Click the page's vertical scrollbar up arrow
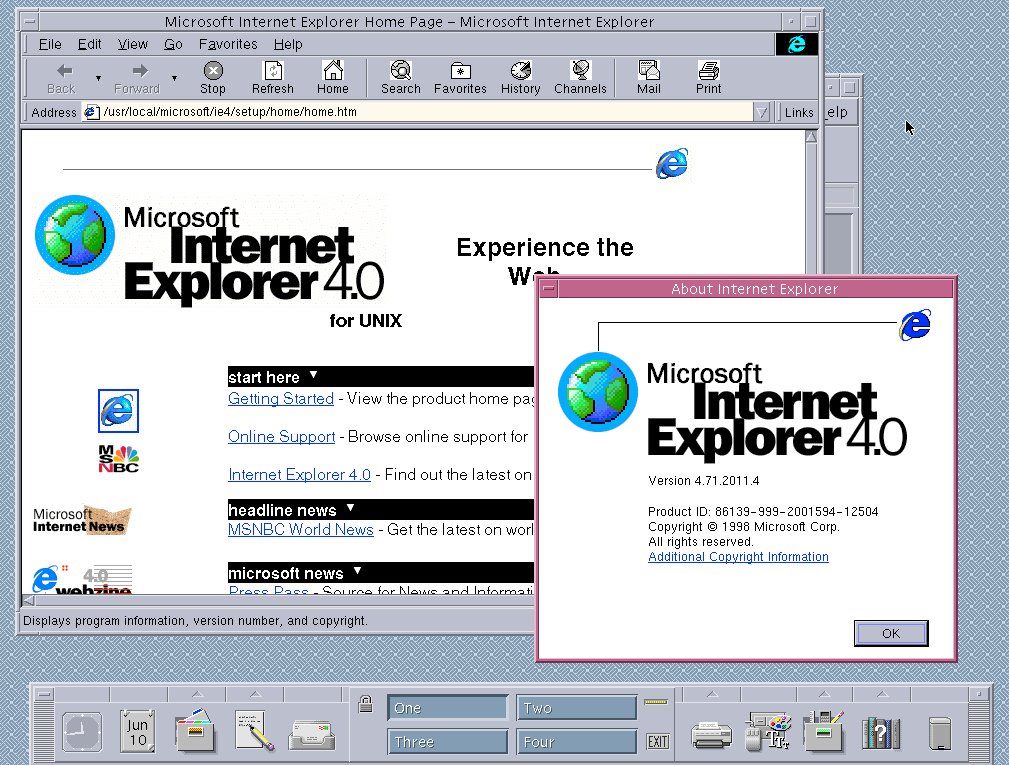This screenshot has width=1009, height=765. pos(811,137)
